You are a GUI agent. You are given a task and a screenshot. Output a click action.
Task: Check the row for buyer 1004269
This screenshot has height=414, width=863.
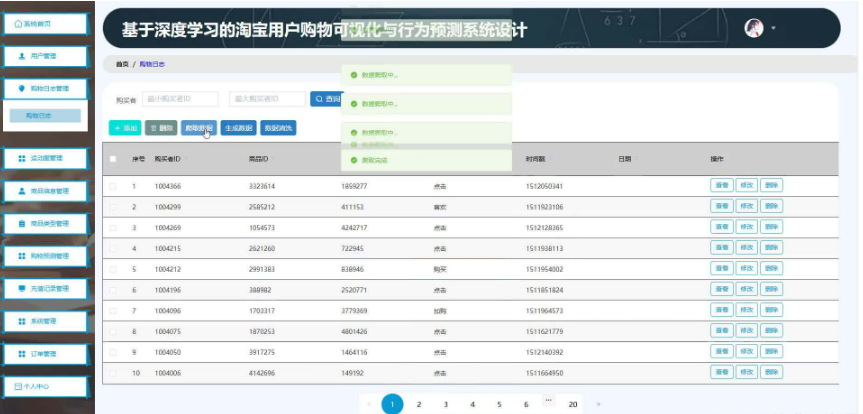113,228
